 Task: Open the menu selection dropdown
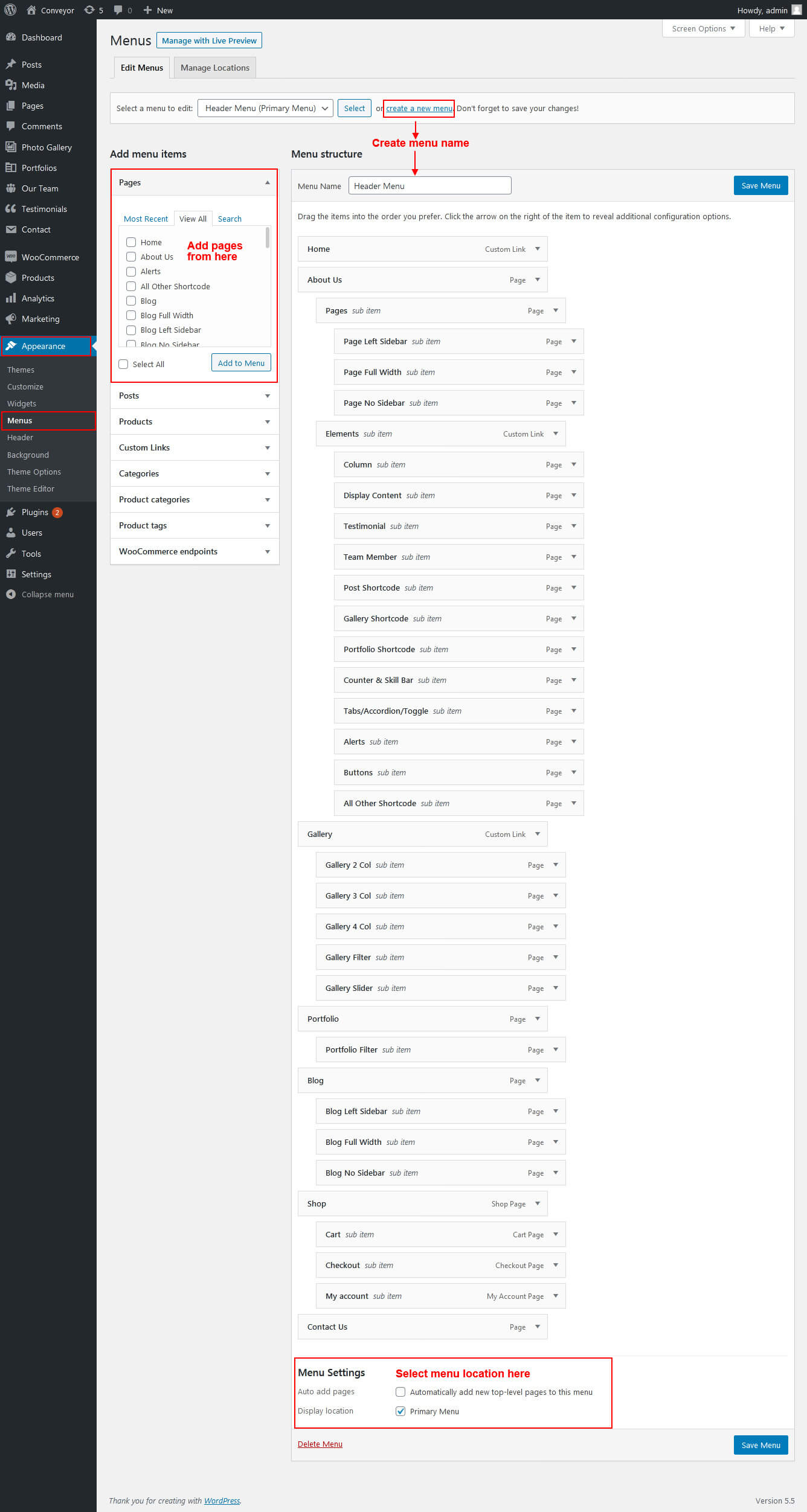click(265, 108)
